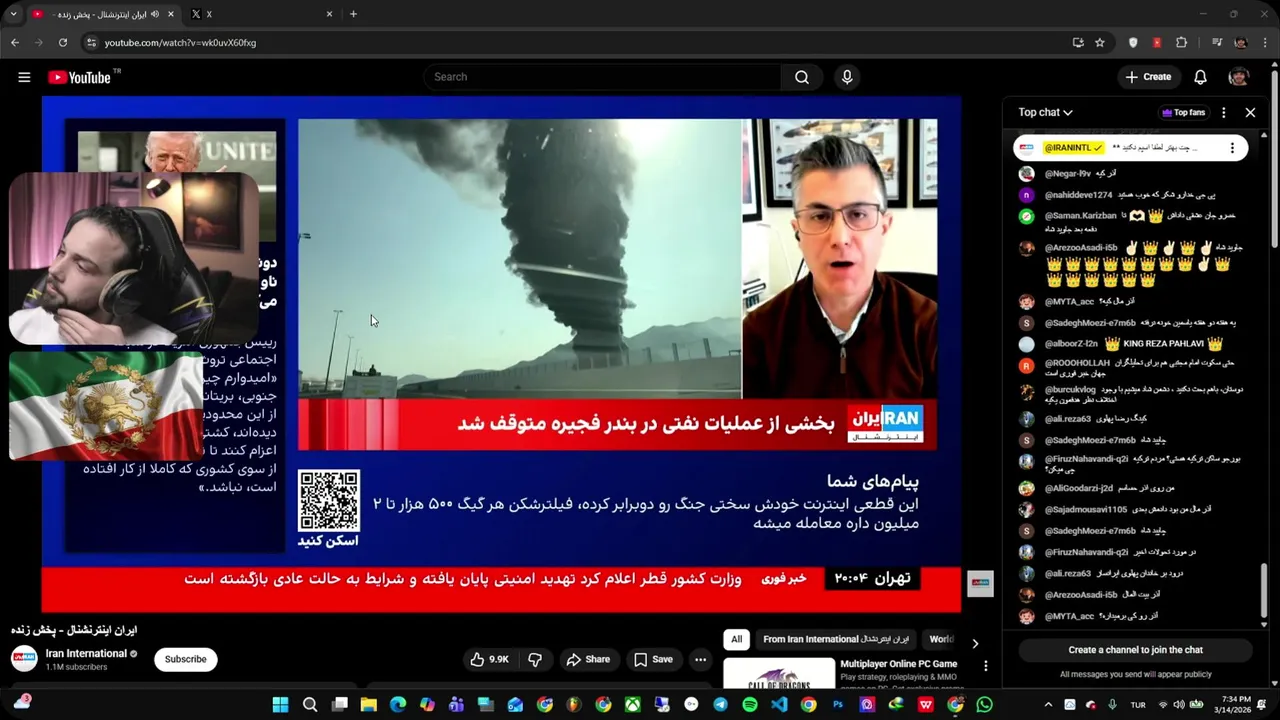
Task: Open pinned IRANINTL message options
Action: pos(1232,147)
